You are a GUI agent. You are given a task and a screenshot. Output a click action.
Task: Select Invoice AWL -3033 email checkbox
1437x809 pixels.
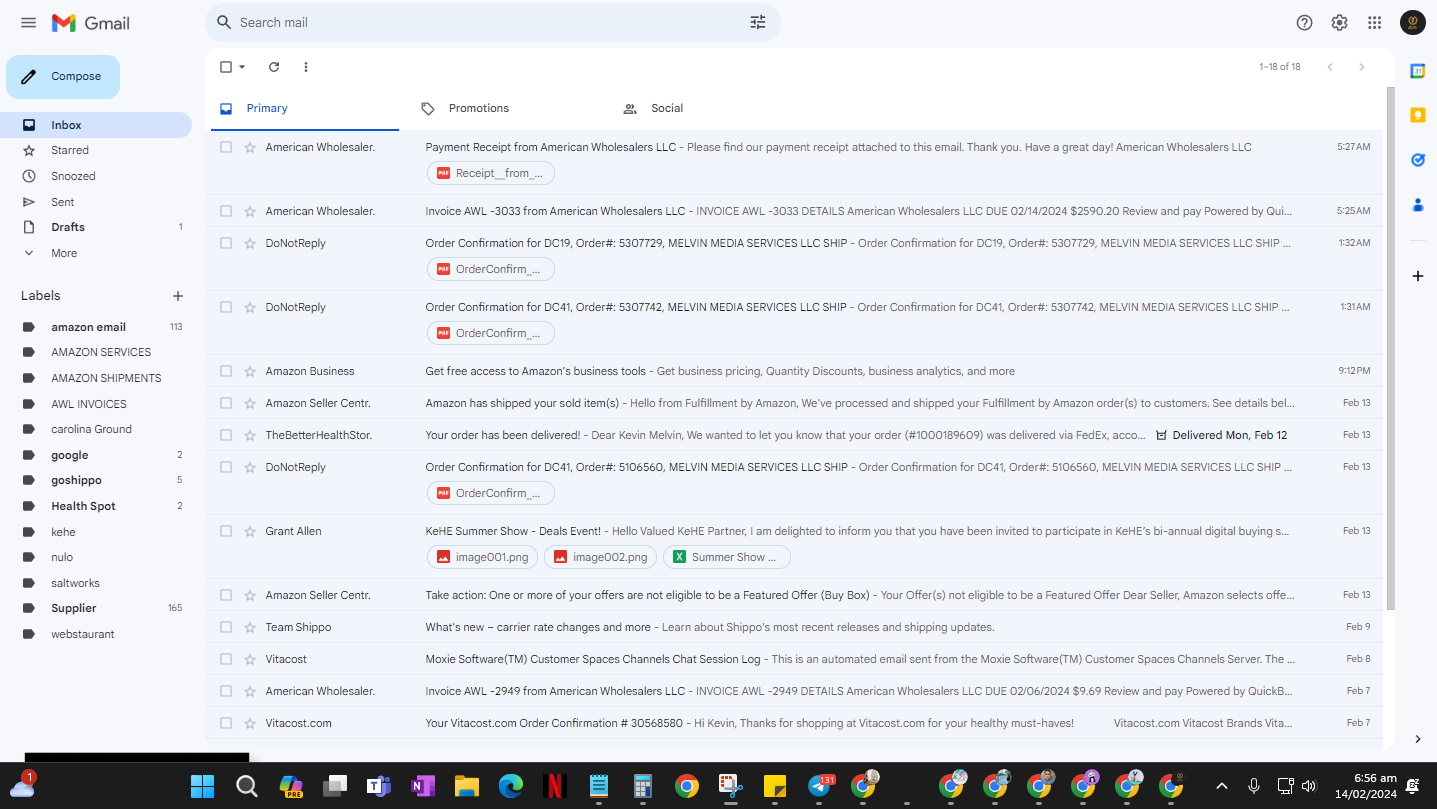click(x=226, y=211)
